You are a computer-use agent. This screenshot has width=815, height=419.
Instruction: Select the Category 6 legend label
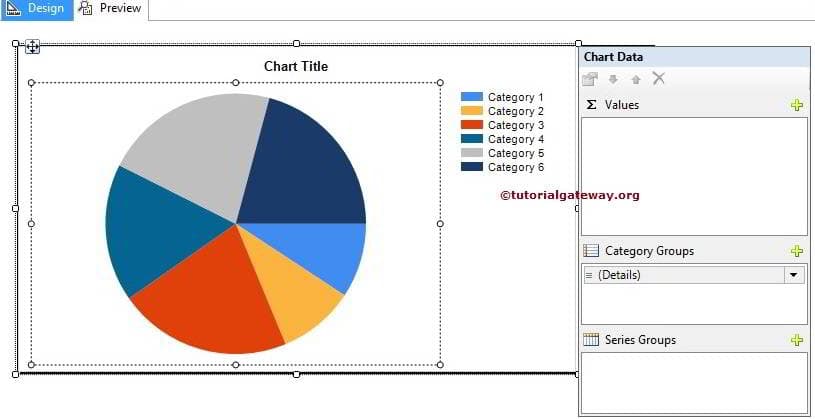pyautogui.click(x=516, y=167)
